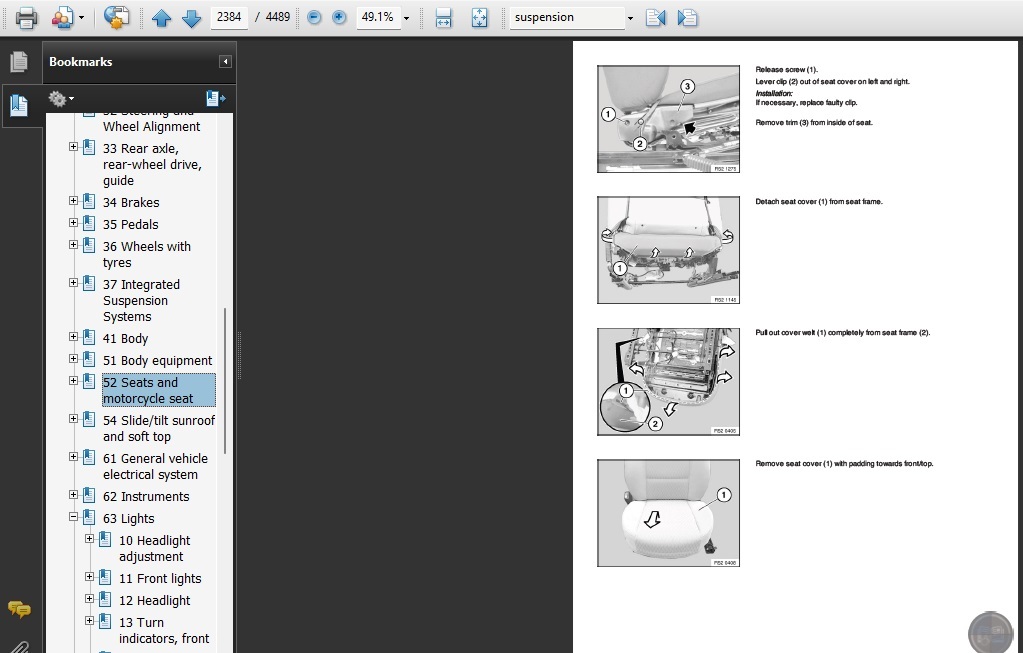Select the 63 Lights bookmark

[129, 519]
